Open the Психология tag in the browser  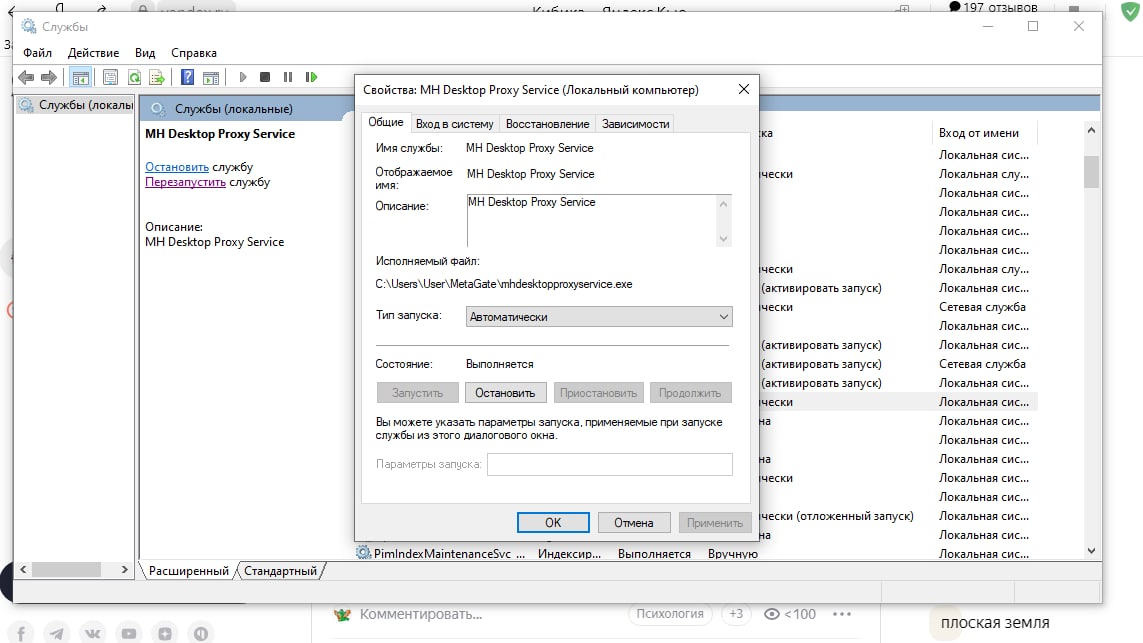coord(670,614)
